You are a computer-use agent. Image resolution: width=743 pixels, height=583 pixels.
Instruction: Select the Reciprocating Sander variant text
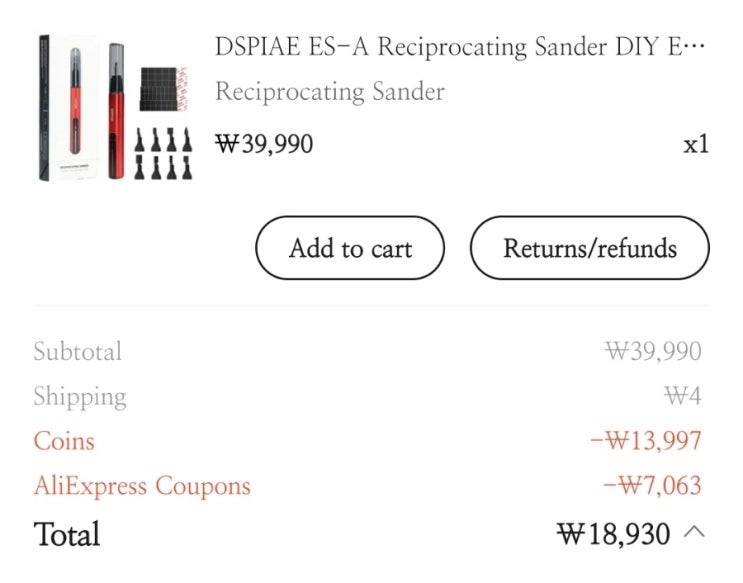click(x=330, y=91)
